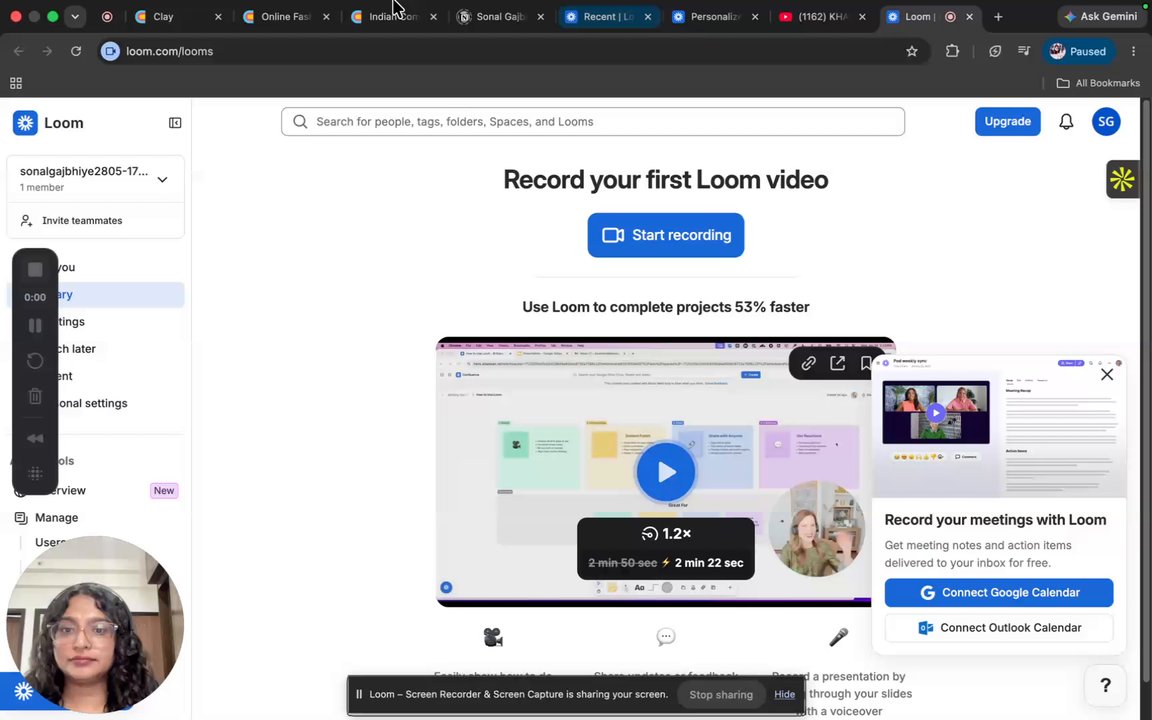Open Personal settings in the sidebar
This screenshot has height=720, width=1152.
click(96, 403)
